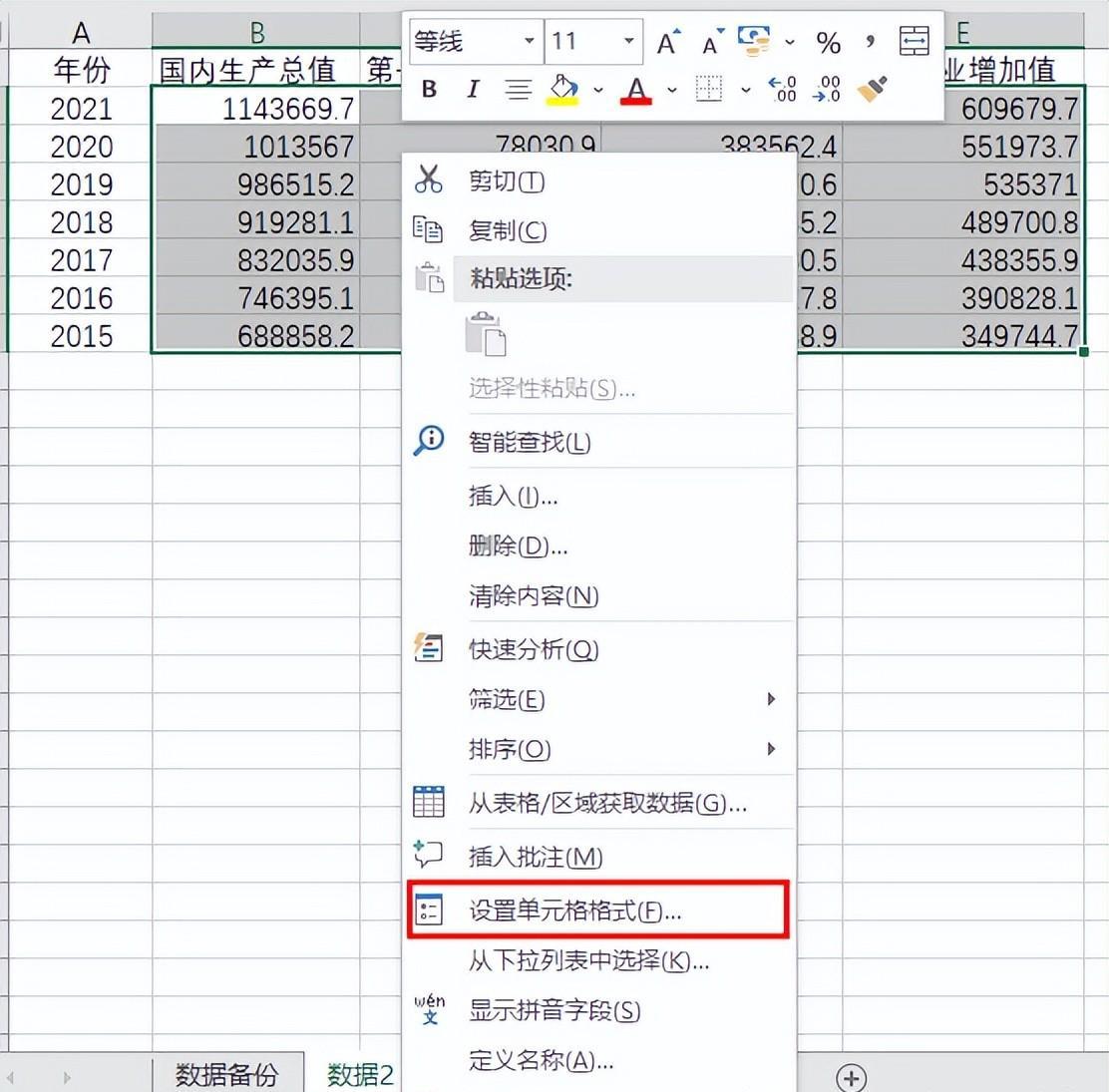Viewport: 1109px width, 1092px height.
Task: Click cell with value 688858.2
Action: tap(256, 335)
